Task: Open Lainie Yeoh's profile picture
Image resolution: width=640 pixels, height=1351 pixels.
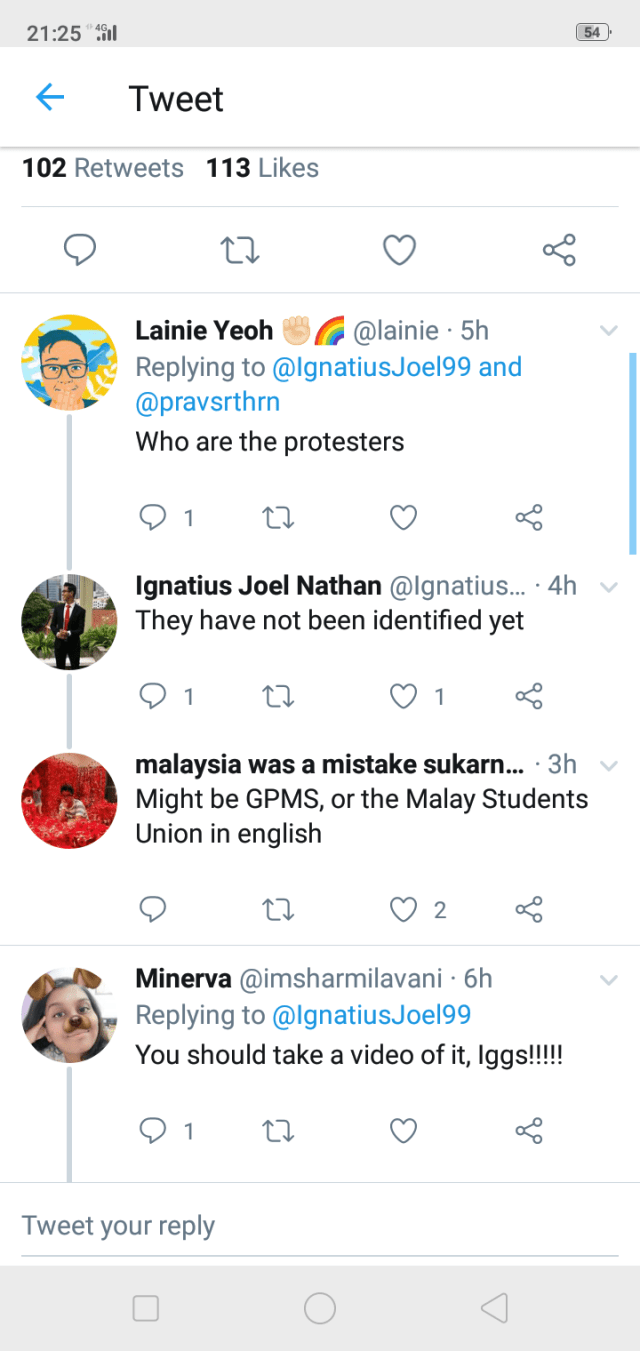Action: click(x=69, y=363)
